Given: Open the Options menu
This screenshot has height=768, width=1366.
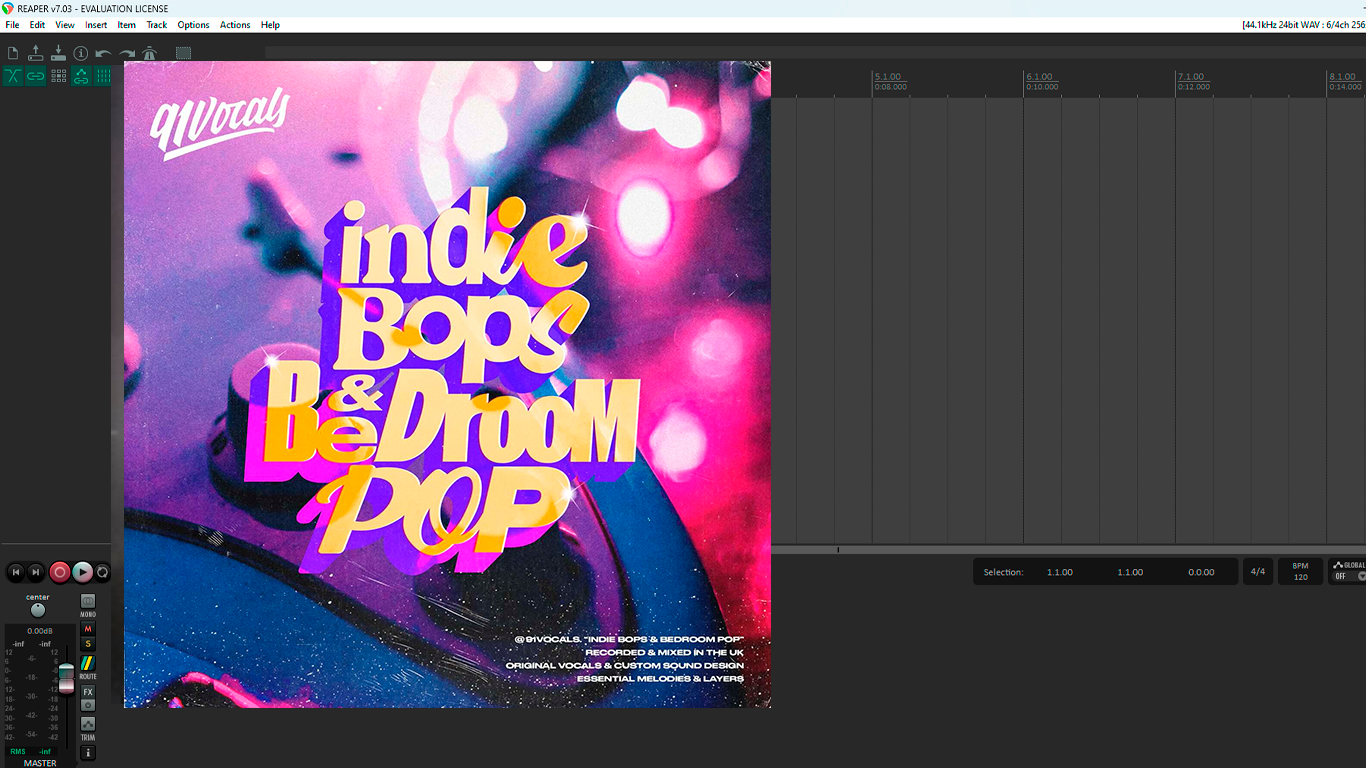Looking at the screenshot, I should tap(194, 25).
